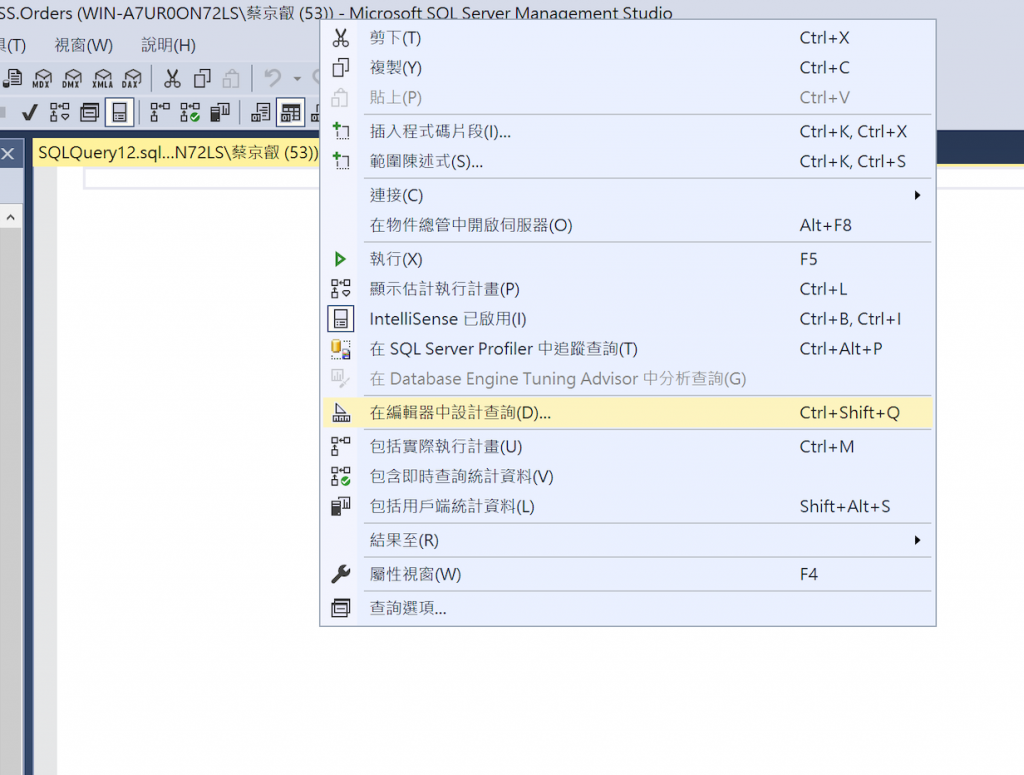Click the Undo arrow in the toolbar
The image size is (1024, 775).
(272, 78)
